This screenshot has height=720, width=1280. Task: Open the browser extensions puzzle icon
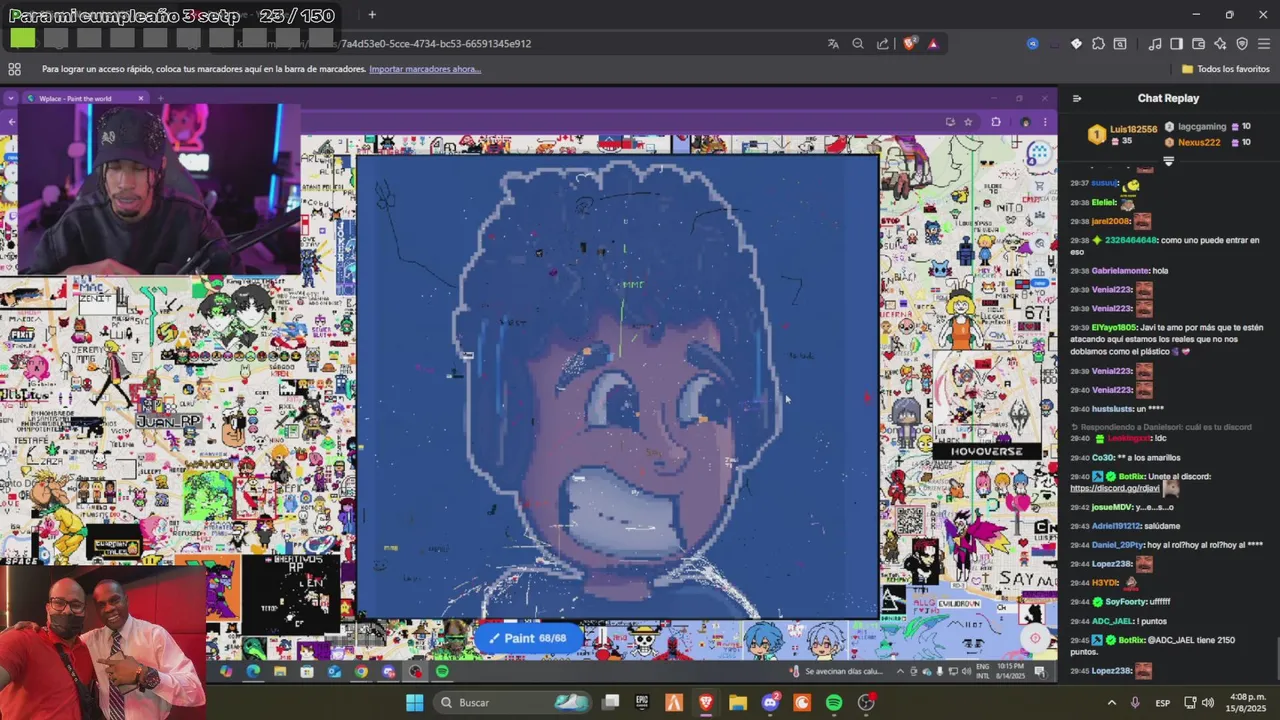[1098, 44]
